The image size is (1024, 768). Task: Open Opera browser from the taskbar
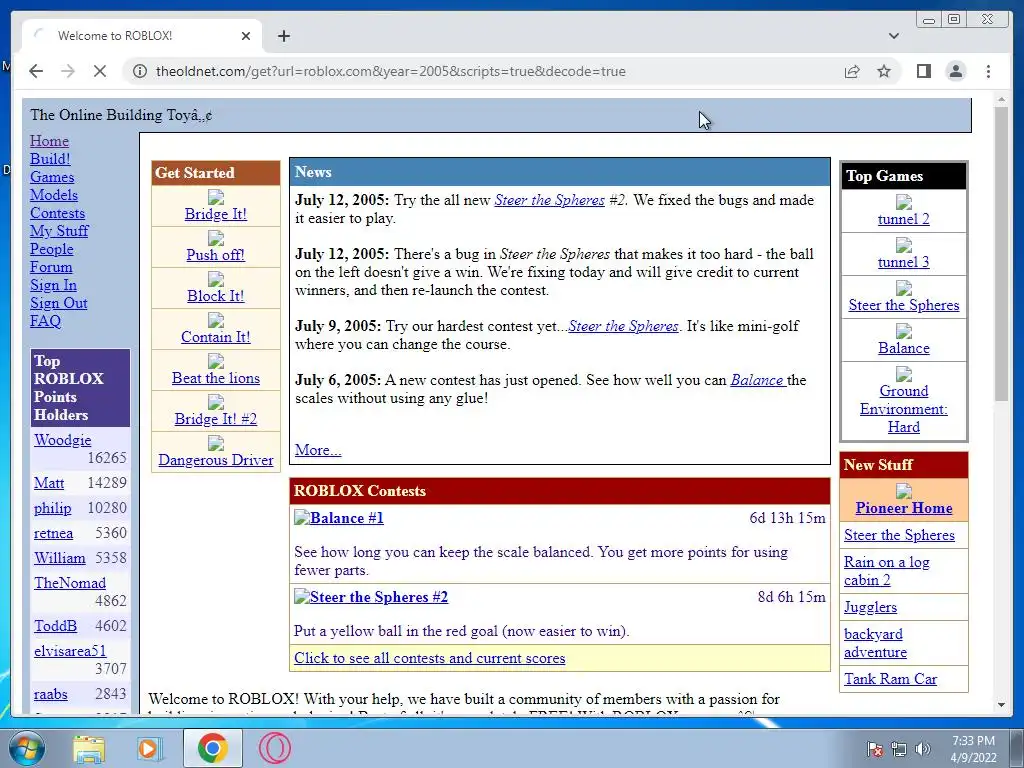click(x=275, y=748)
